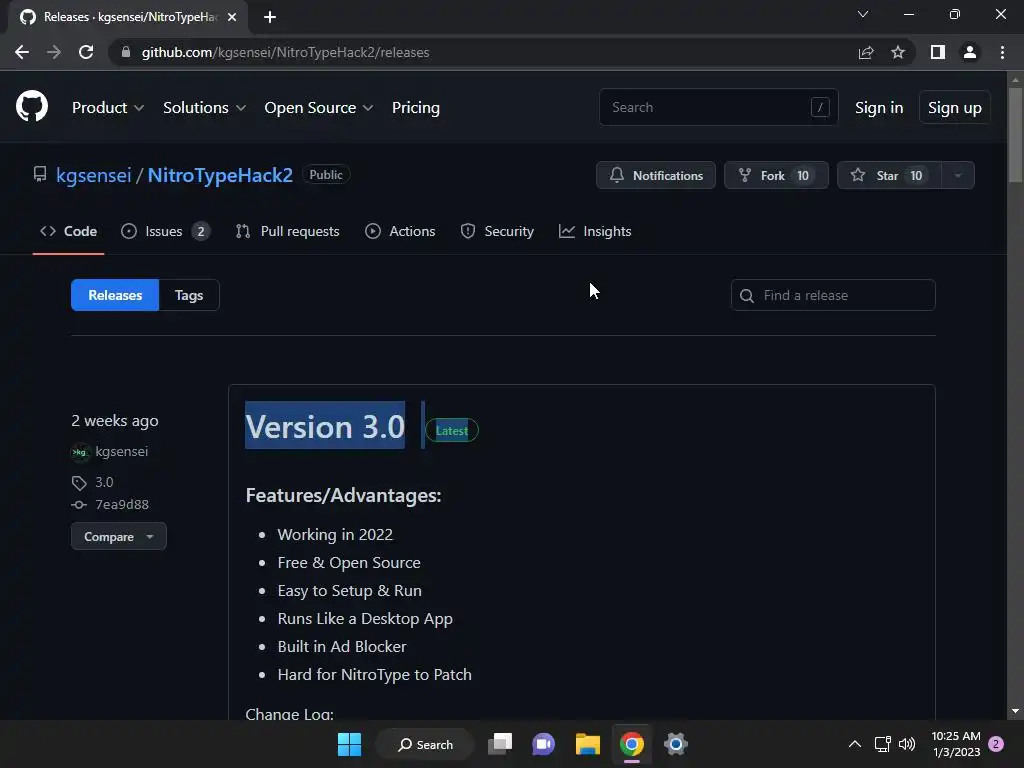Viewport: 1024px width, 768px height.
Task: Open the Chrome profile icon
Action: pyautogui.click(x=970, y=52)
